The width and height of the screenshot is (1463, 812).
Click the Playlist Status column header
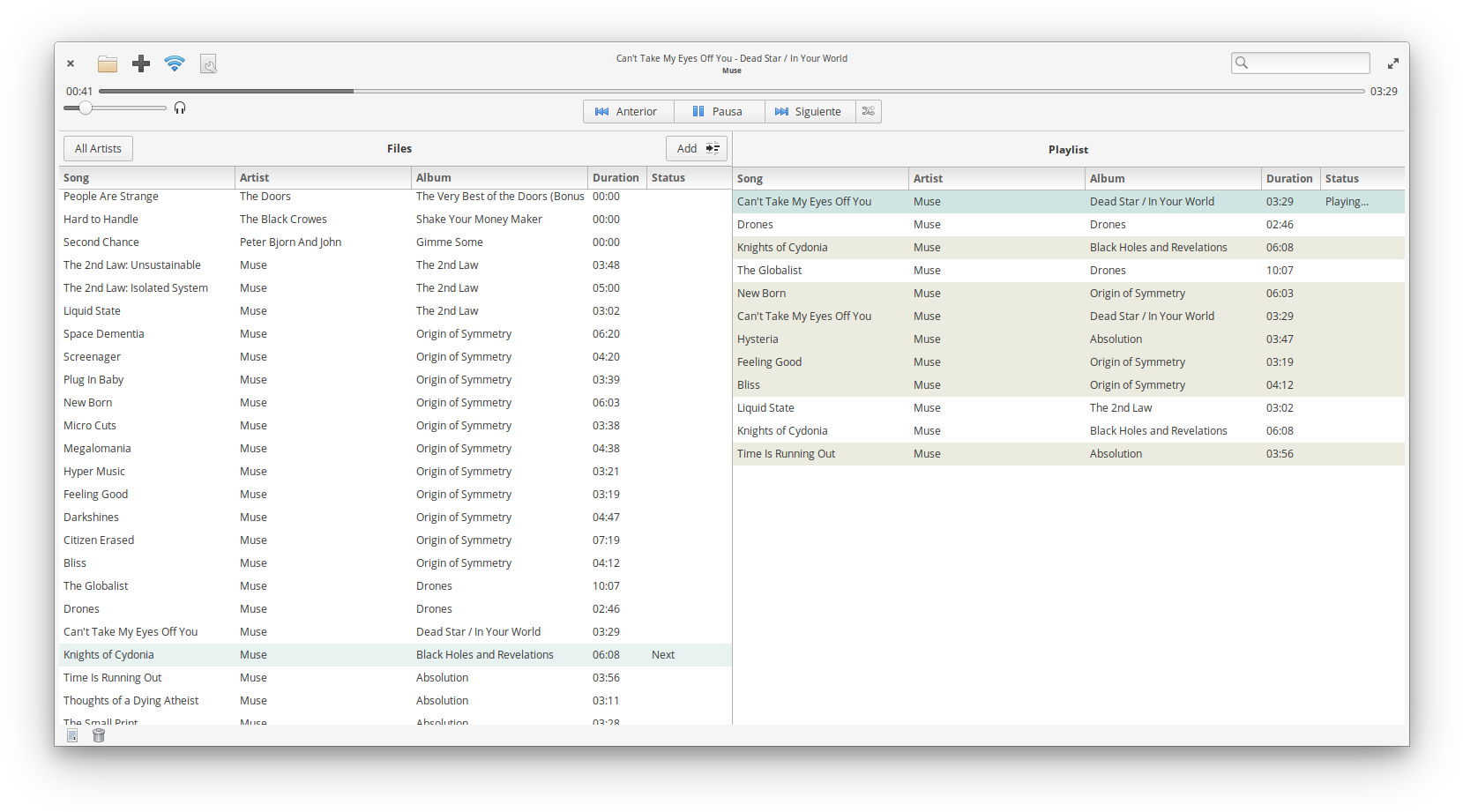coord(1362,178)
